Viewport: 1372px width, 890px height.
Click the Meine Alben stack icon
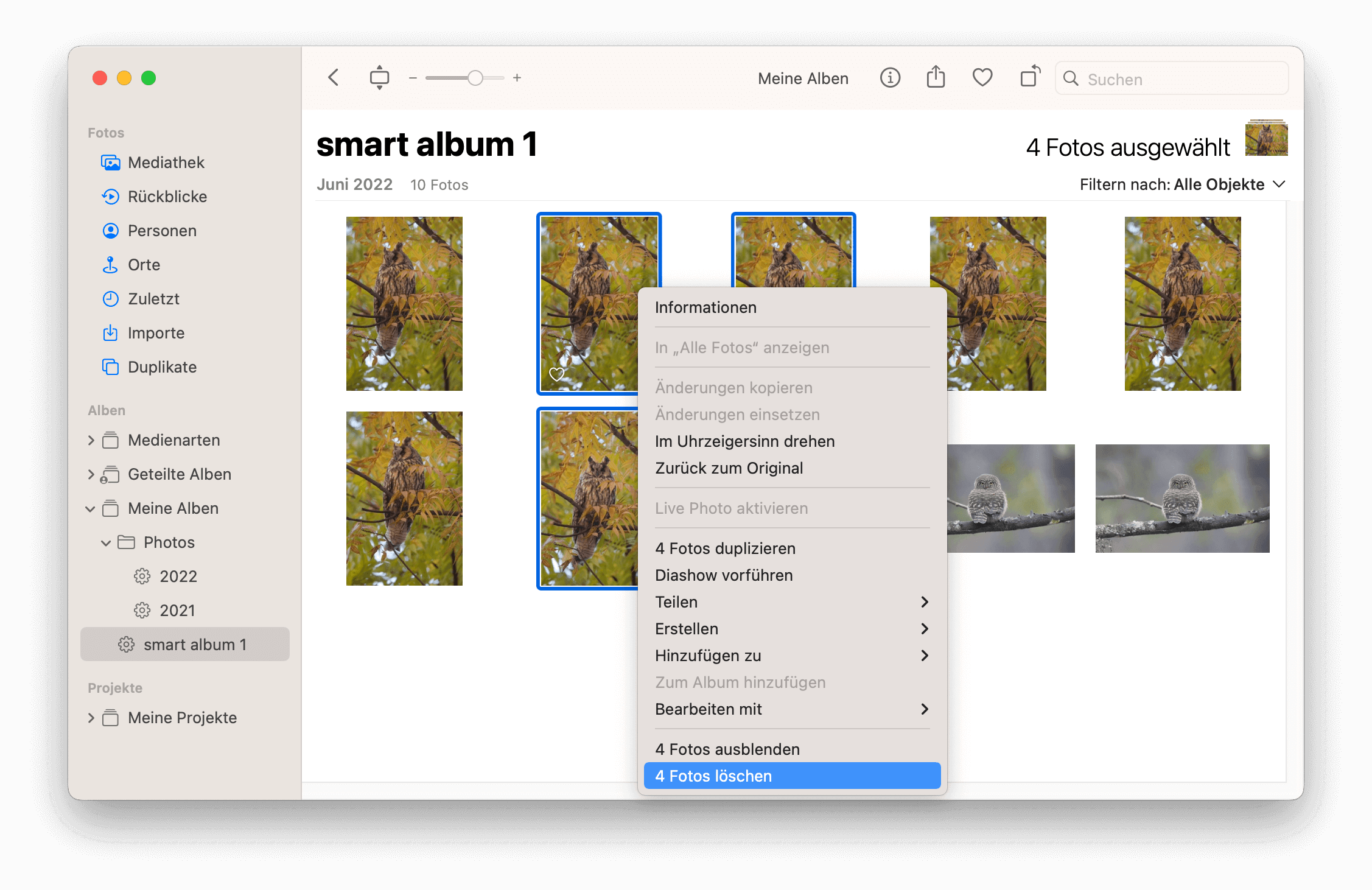pos(110,508)
